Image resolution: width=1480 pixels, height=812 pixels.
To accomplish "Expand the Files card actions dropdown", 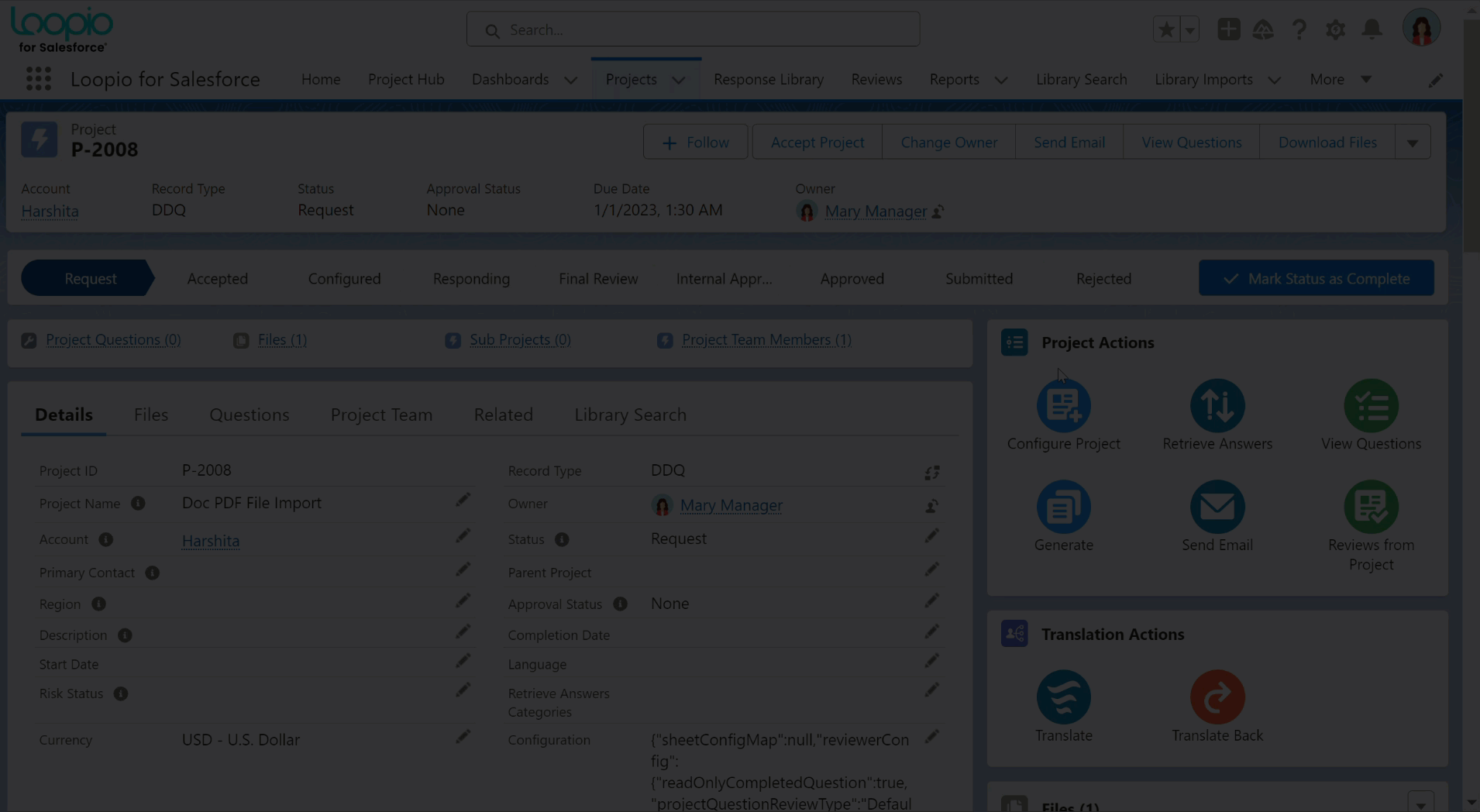I will coord(1420,803).
